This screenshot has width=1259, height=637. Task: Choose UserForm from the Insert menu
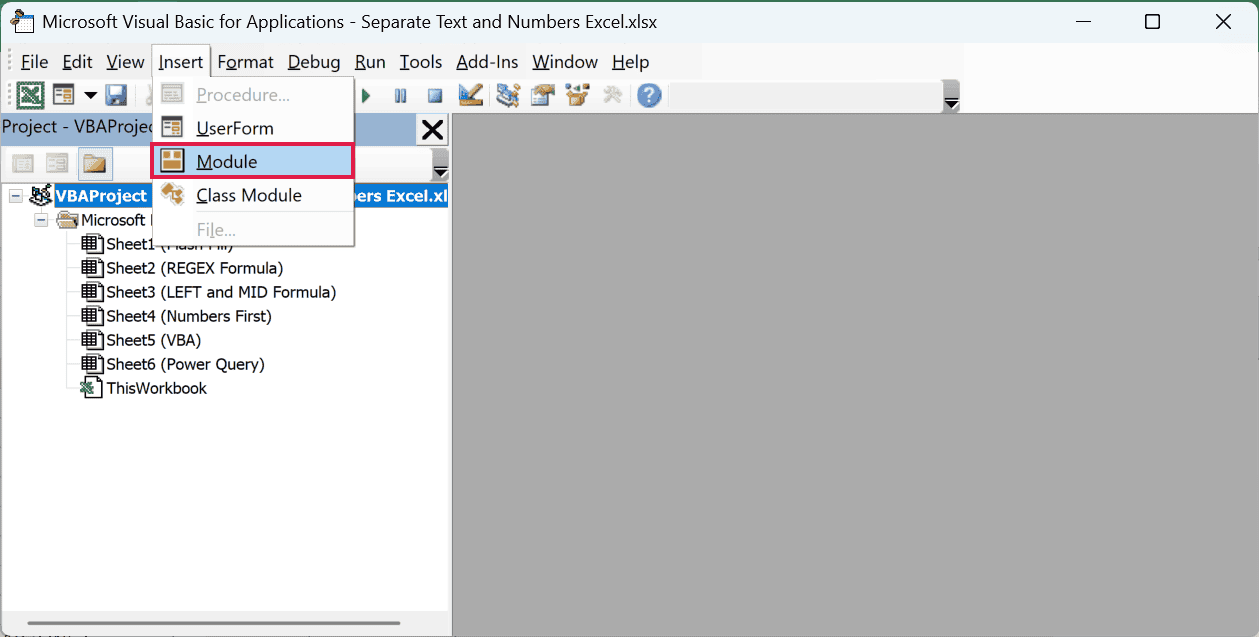pos(253,128)
